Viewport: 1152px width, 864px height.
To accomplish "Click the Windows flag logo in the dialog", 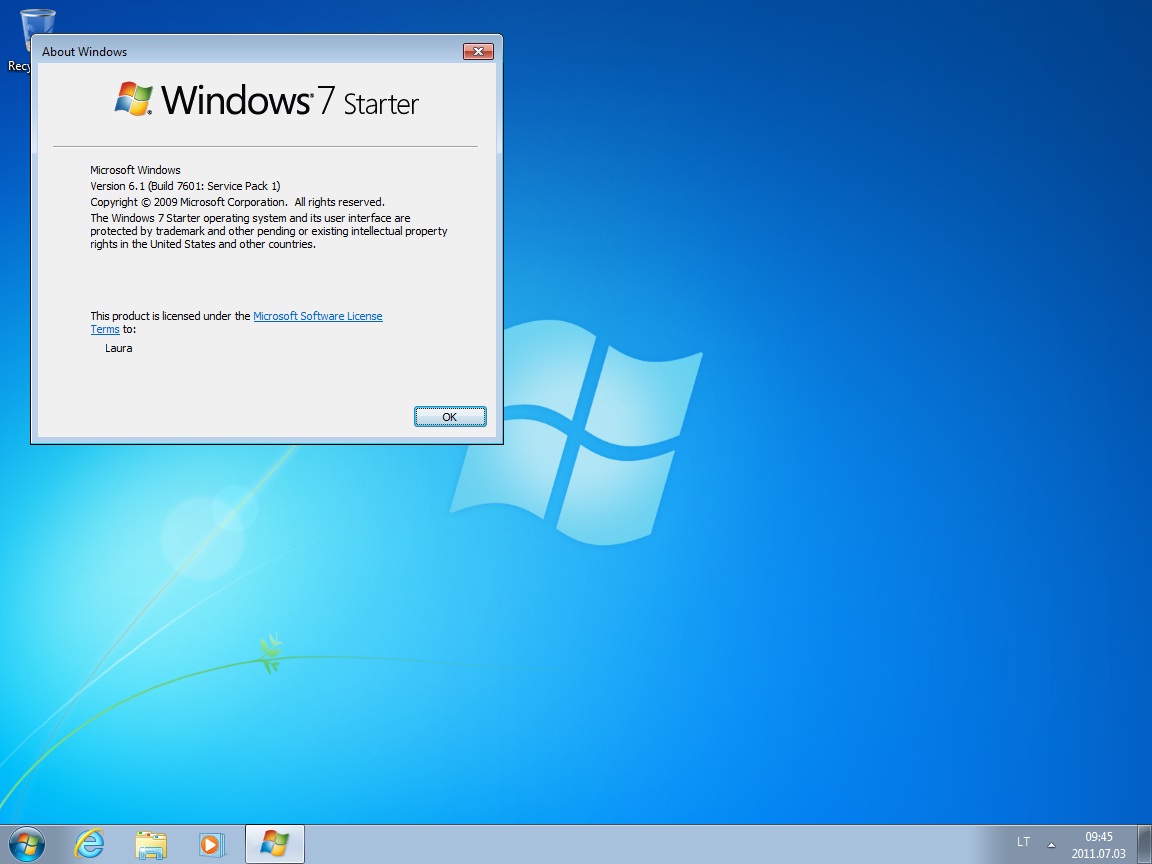I will (x=133, y=100).
